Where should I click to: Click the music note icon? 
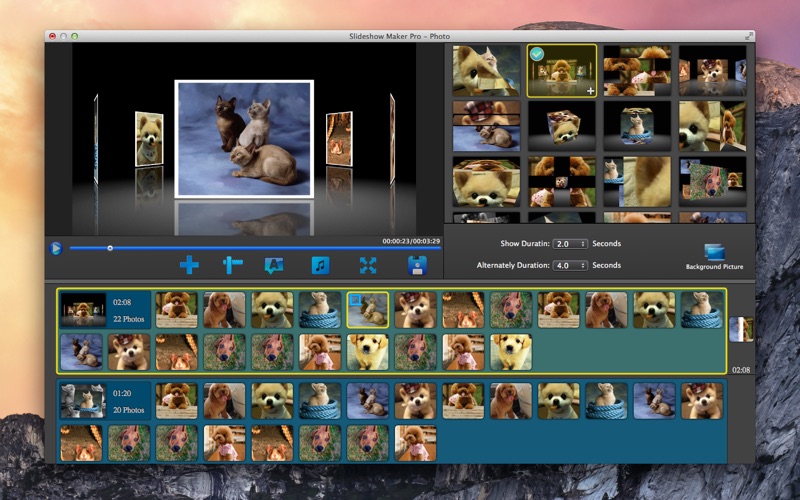pyautogui.click(x=320, y=265)
